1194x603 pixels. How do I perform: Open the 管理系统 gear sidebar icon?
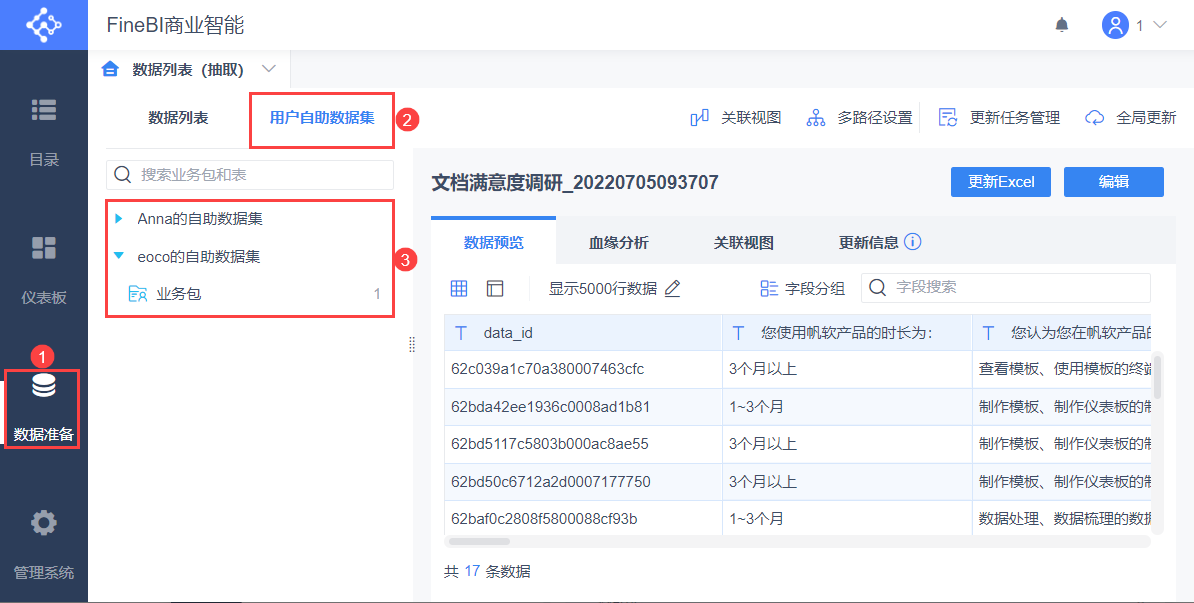coord(43,523)
